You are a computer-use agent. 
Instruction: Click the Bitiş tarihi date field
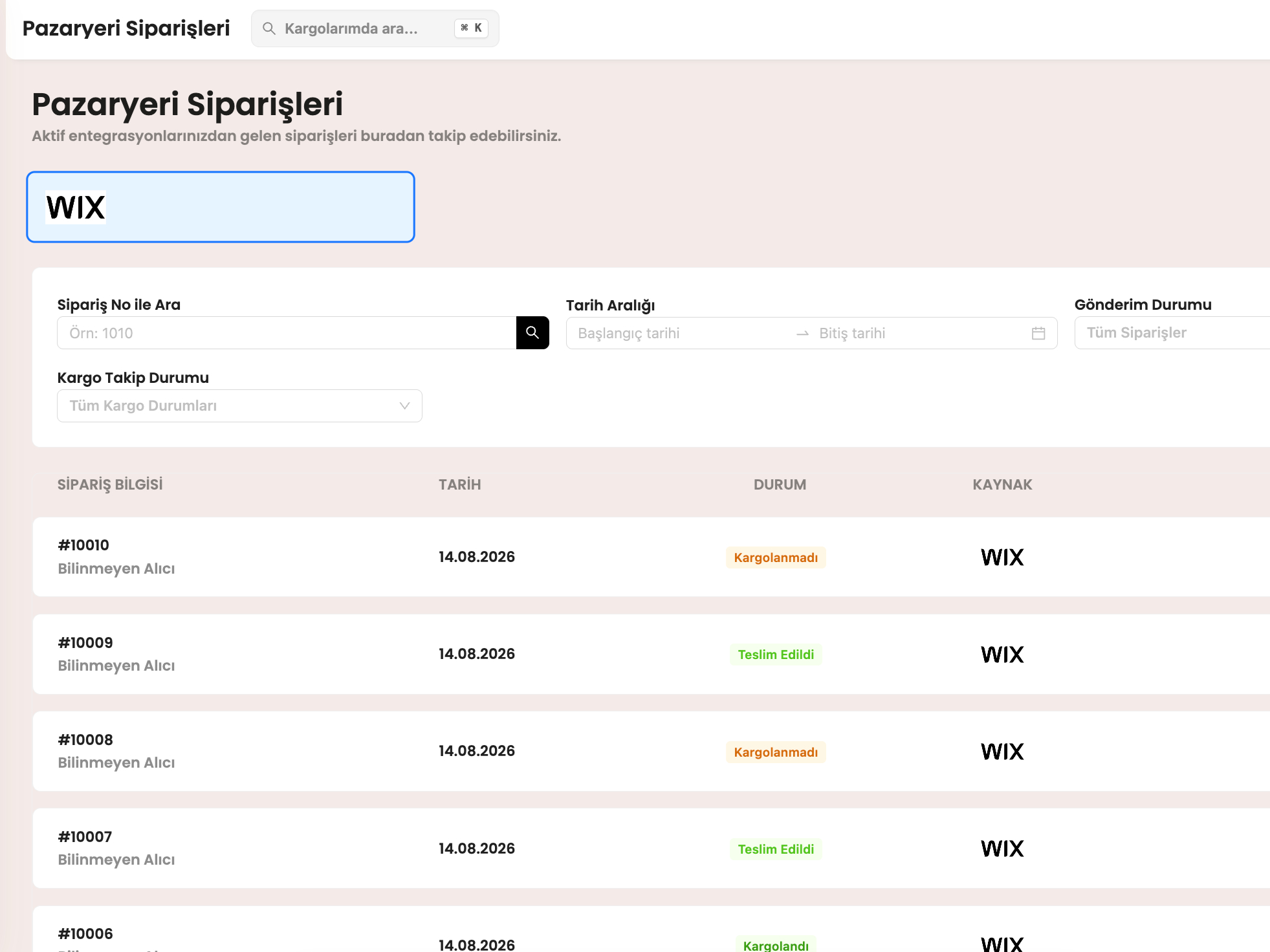pos(919,333)
